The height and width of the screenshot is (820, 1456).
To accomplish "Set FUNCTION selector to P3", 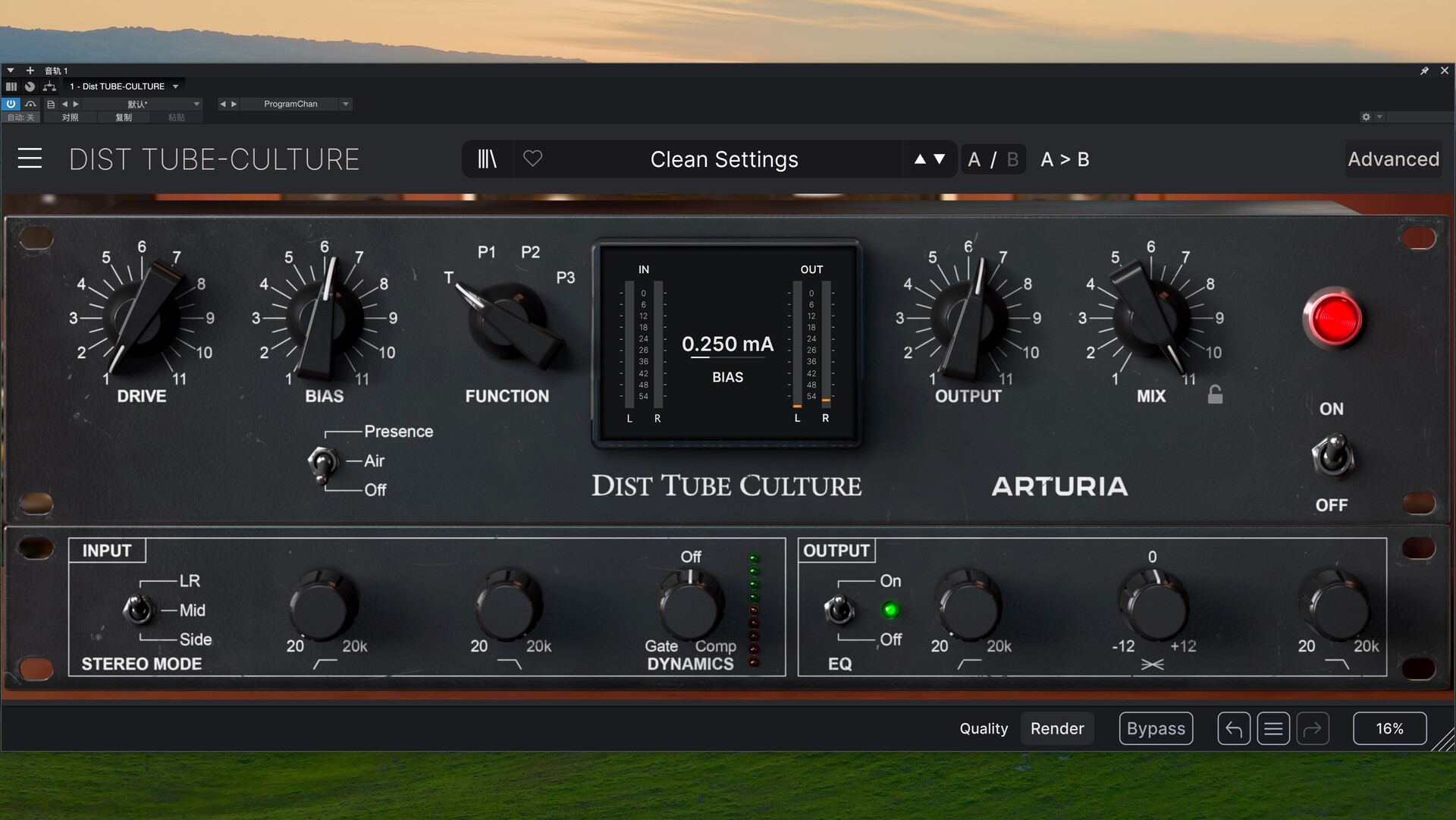I will 566,278.
